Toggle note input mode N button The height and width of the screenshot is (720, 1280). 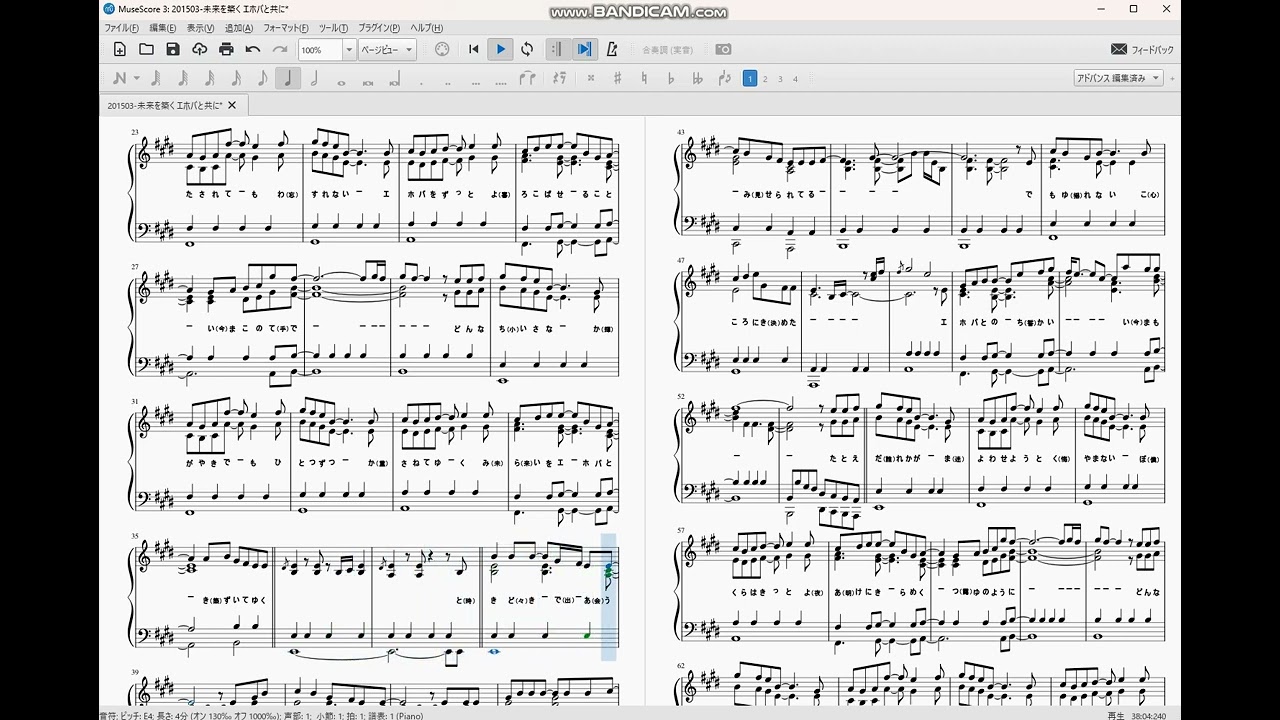120,78
